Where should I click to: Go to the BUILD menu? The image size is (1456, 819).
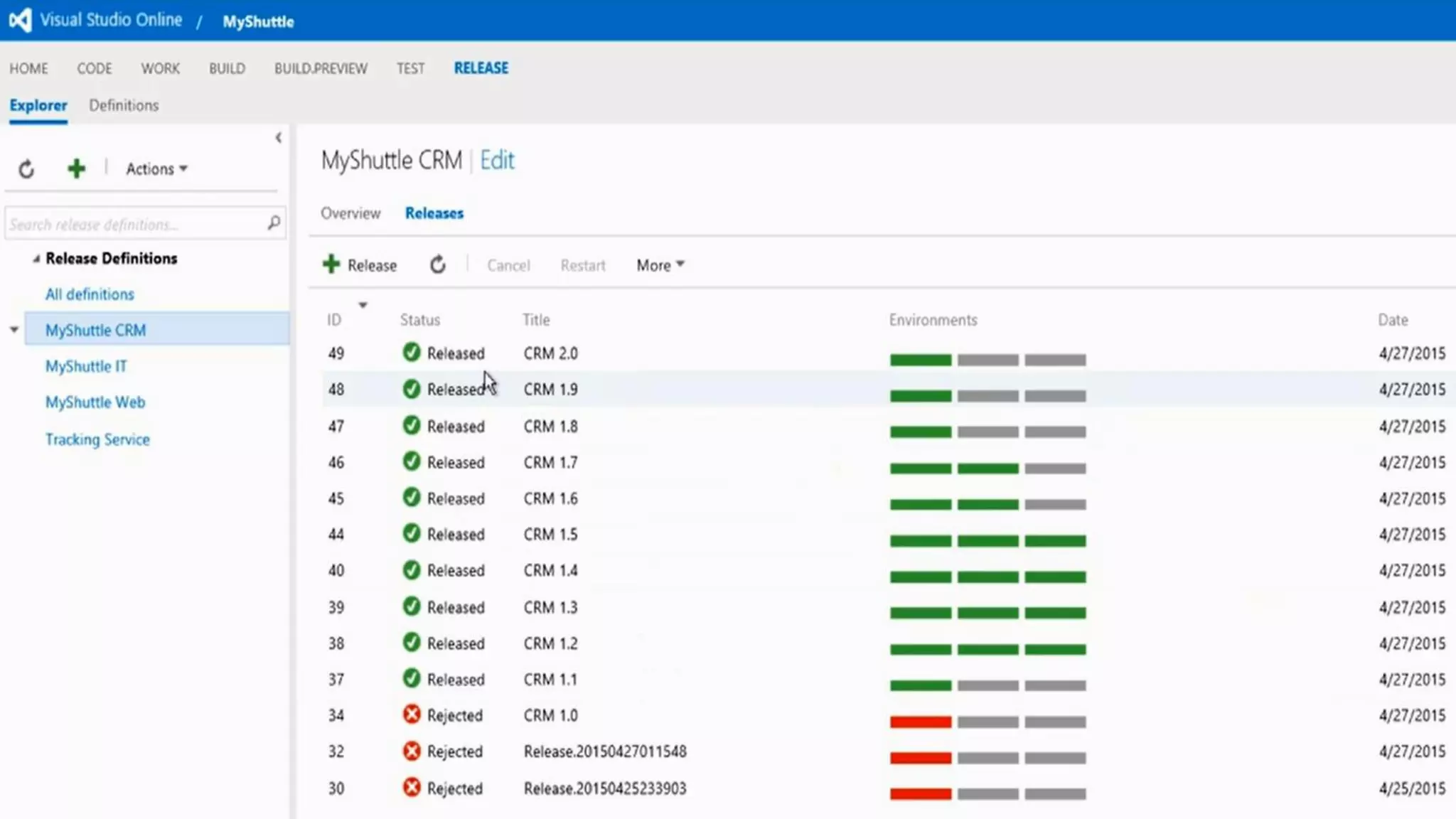point(227,68)
